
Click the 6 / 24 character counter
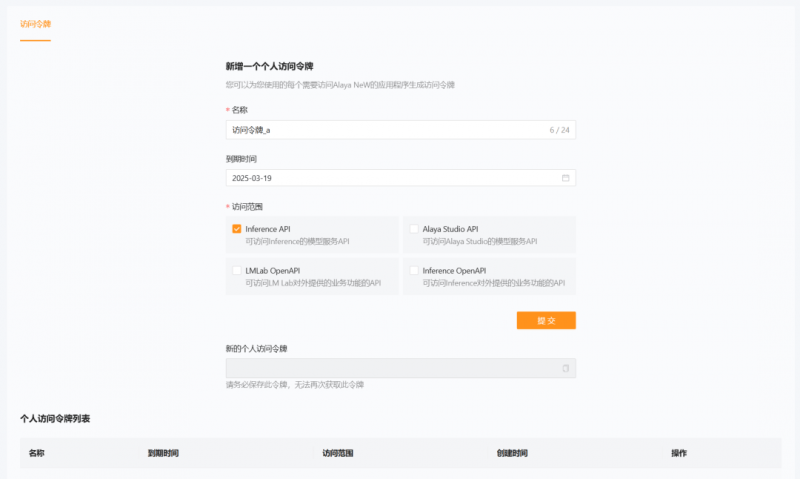pyautogui.click(x=559, y=130)
